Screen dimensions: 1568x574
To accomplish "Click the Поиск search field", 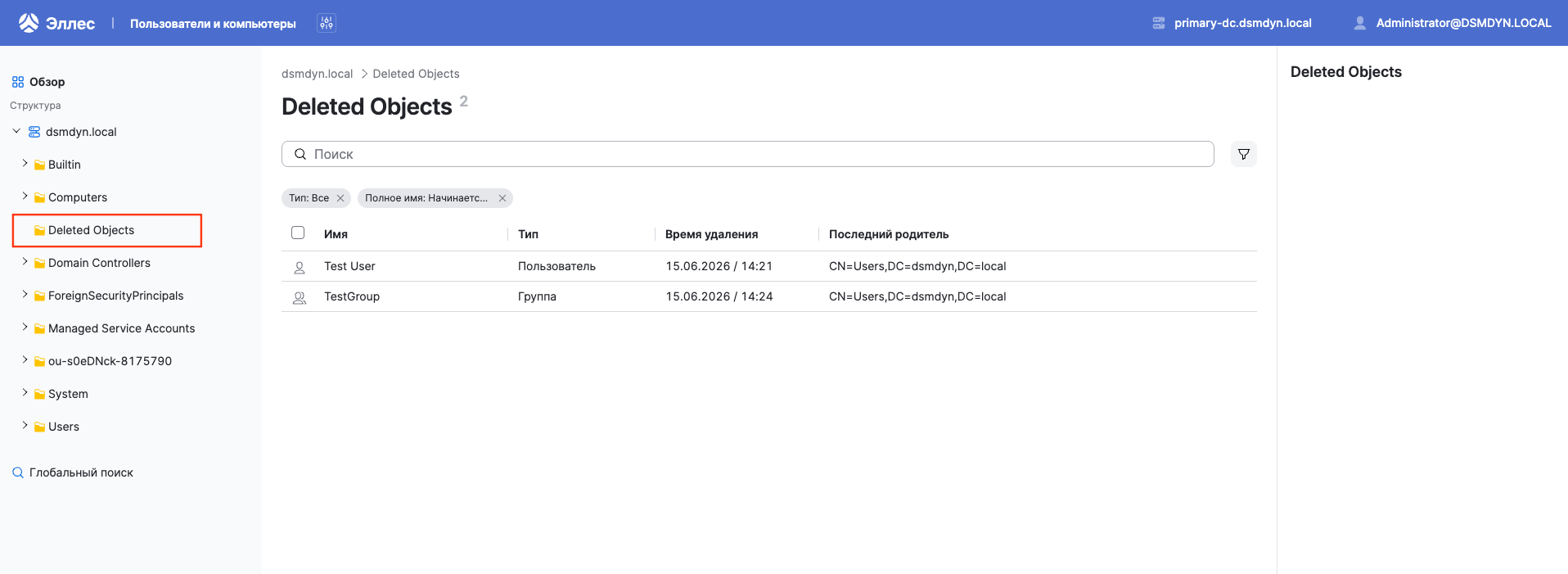I will pos(748,154).
